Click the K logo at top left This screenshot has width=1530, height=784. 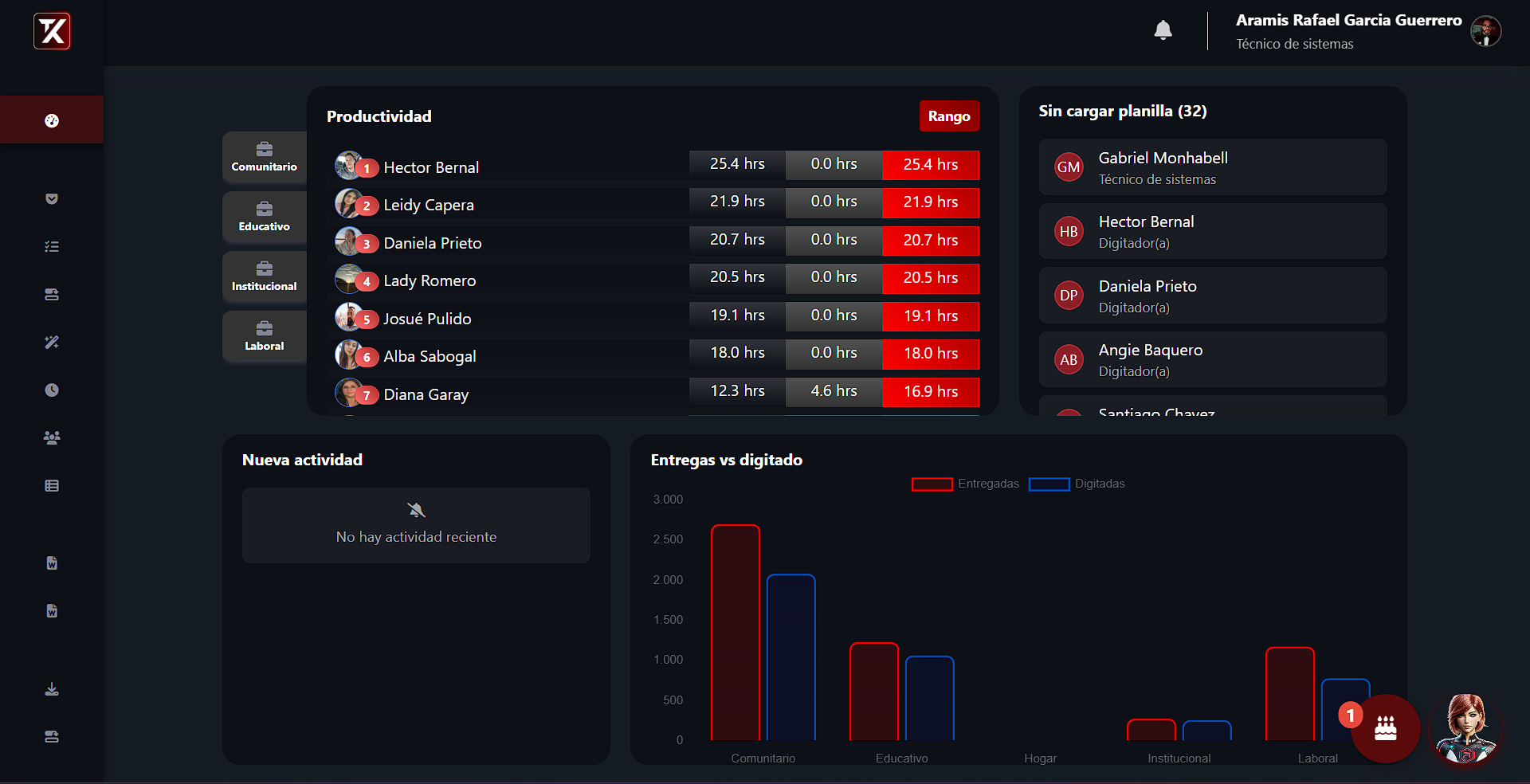[52, 32]
